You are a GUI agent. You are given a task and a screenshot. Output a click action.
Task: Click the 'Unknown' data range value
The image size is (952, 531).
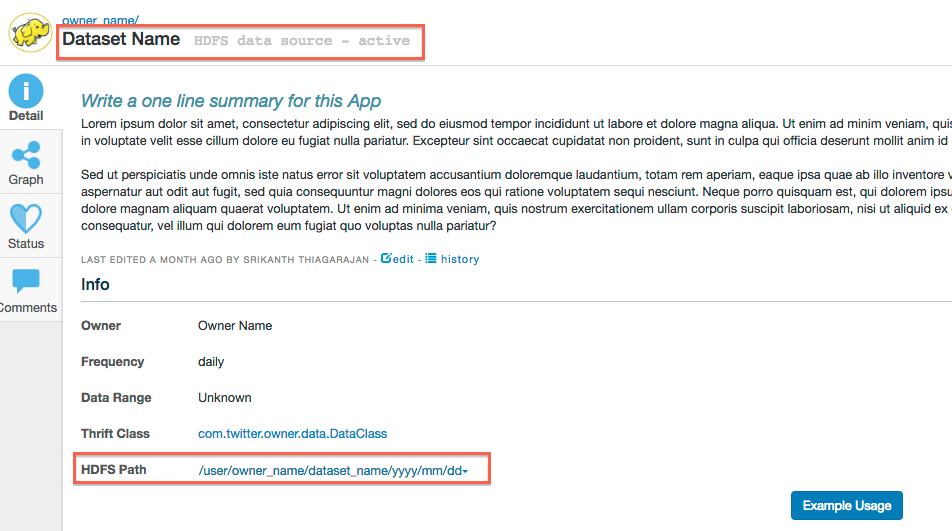(x=225, y=398)
